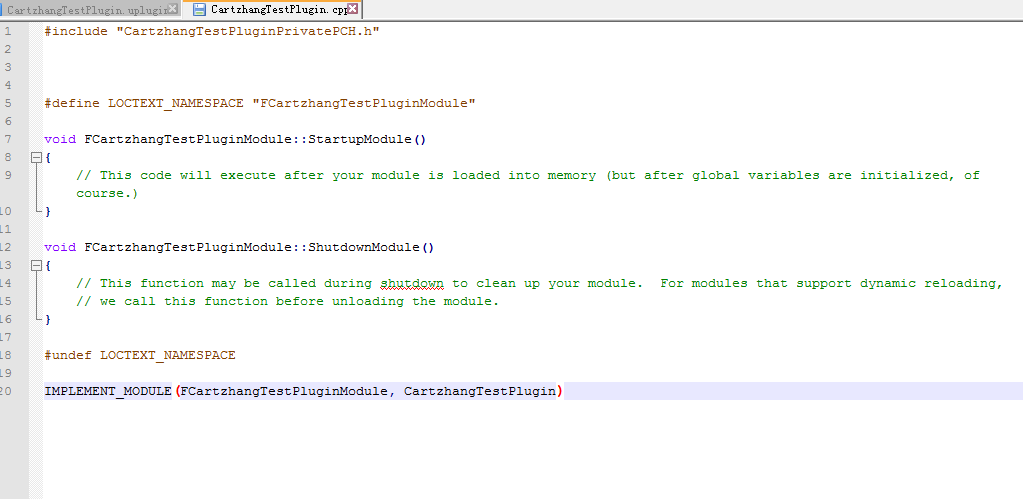The width and height of the screenshot is (1023, 499).
Task: Click the IMPLEMENT_MODULE macro name
Action: 108,391
